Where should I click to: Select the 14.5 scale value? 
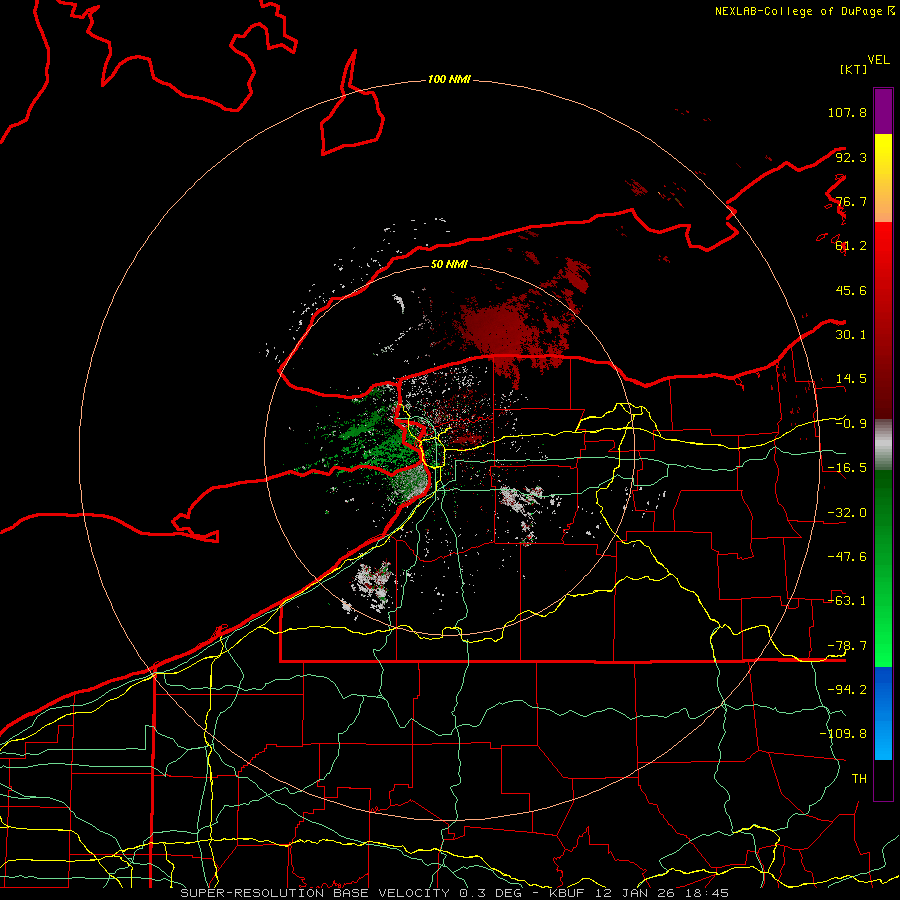(x=851, y=379)
